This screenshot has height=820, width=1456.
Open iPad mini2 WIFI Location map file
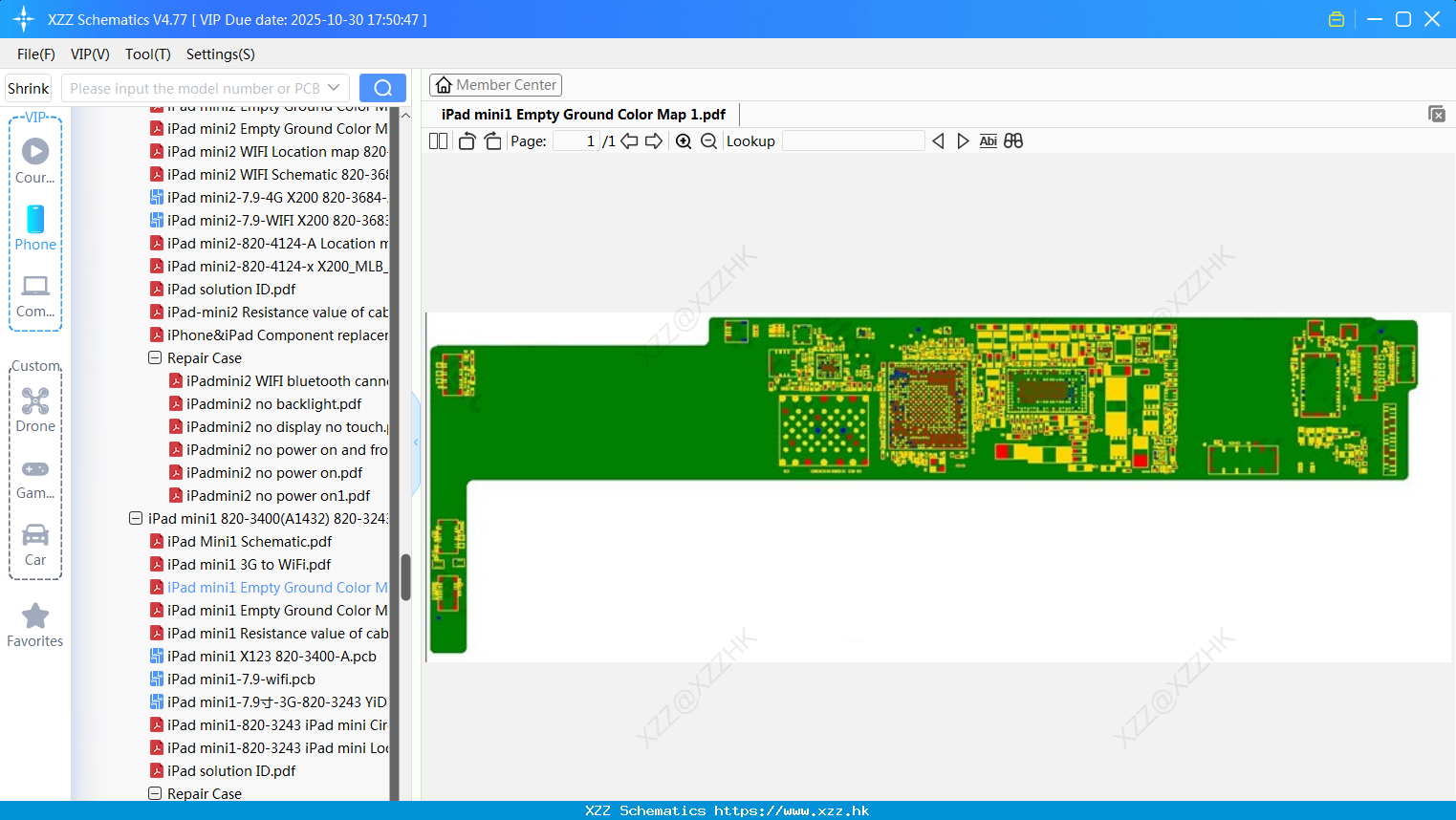pos(270,152)
